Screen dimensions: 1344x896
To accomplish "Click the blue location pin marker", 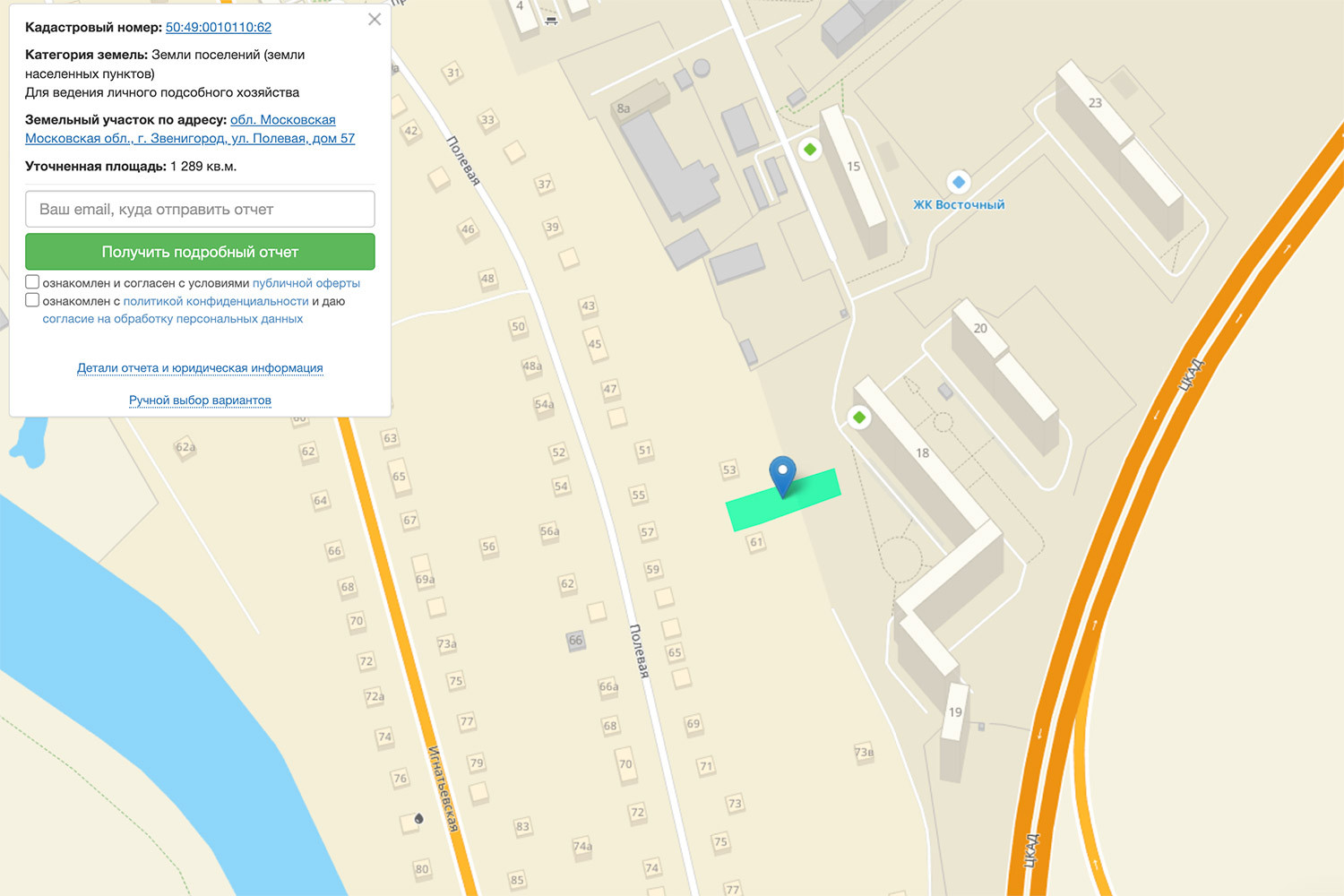I will coord(782,476).
